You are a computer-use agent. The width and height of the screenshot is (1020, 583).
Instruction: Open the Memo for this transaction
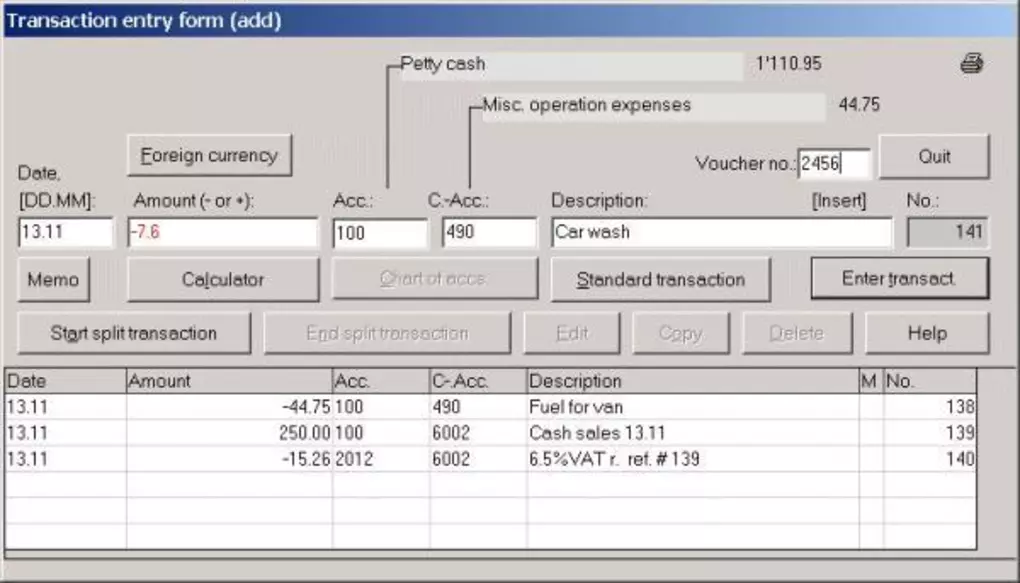(x=53, y=280)
